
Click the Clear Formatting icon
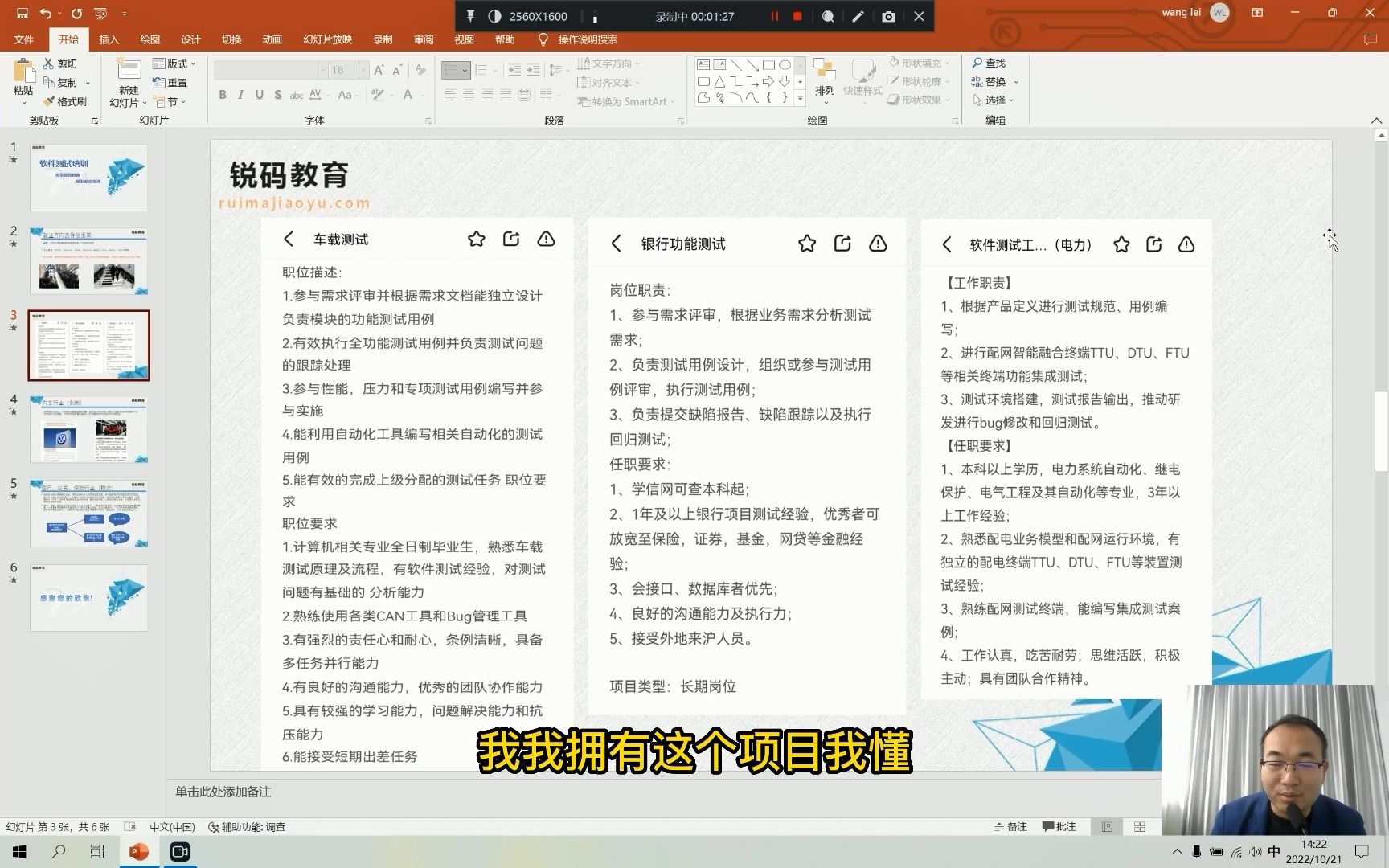(420, 70)
